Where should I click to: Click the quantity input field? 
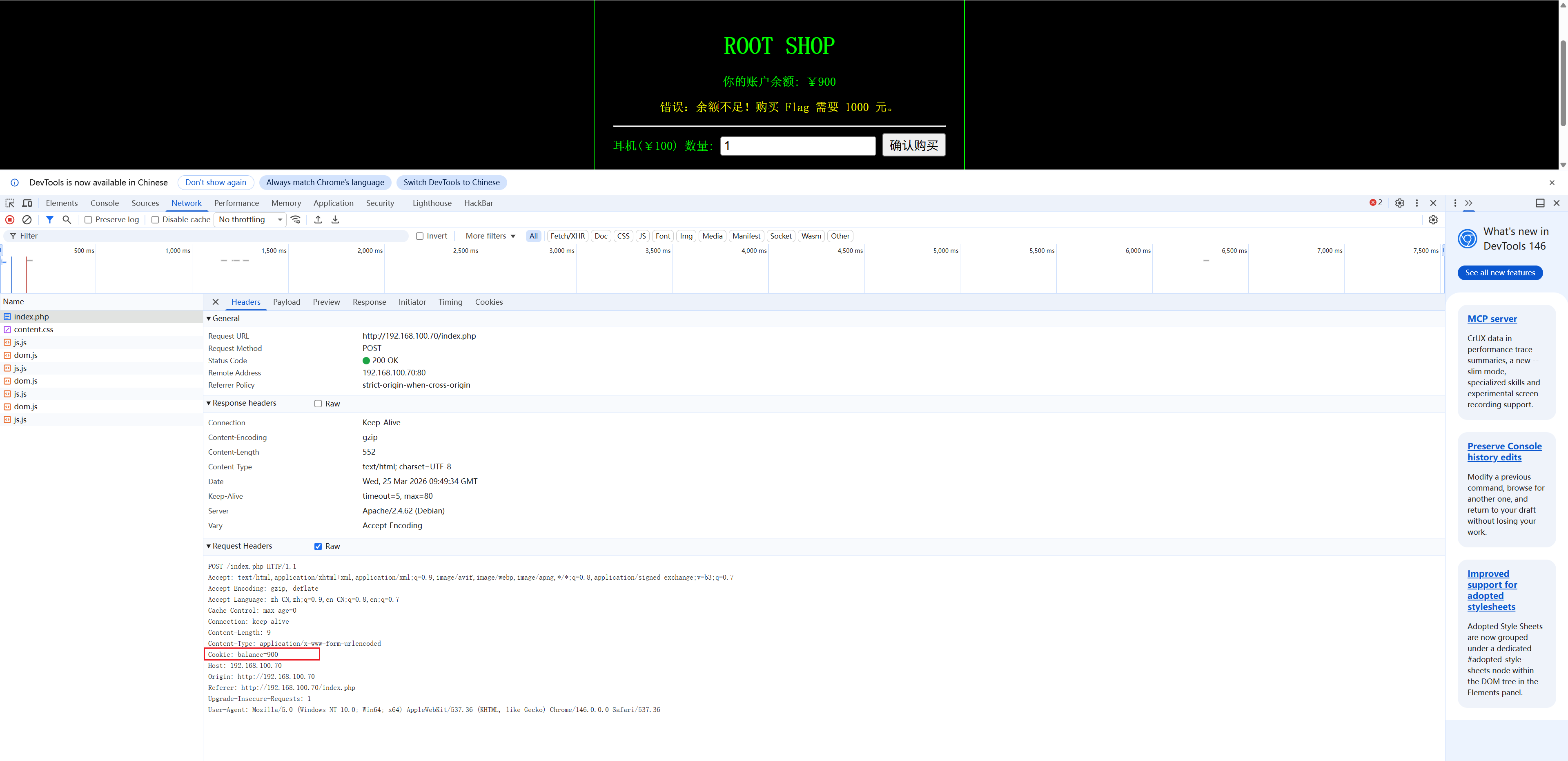click(x=797, y=145)
